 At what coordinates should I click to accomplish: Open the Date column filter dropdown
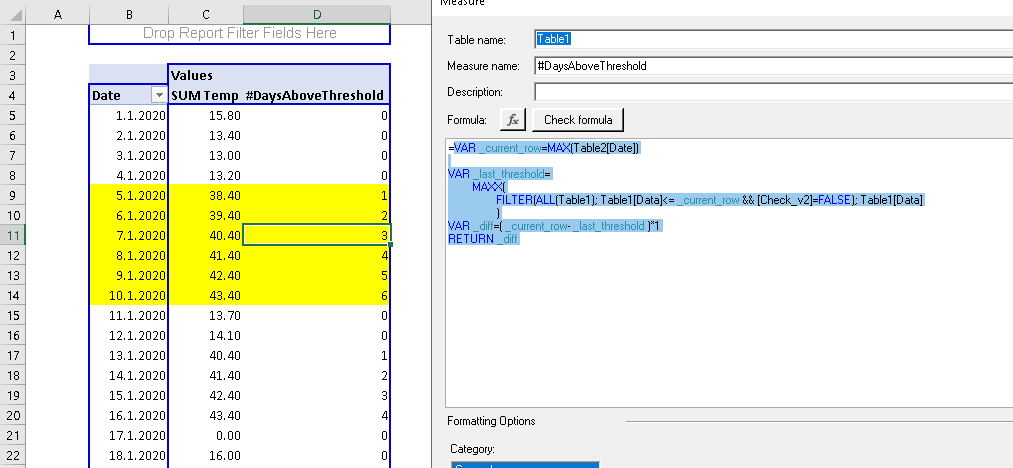click(158, 96)
